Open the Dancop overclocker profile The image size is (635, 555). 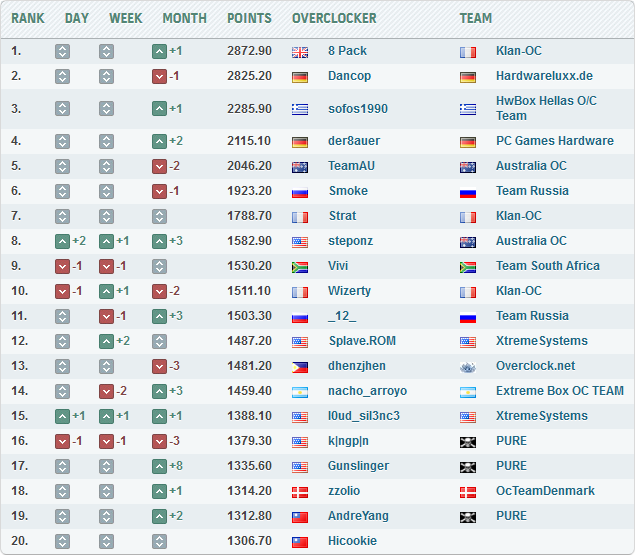349,76
